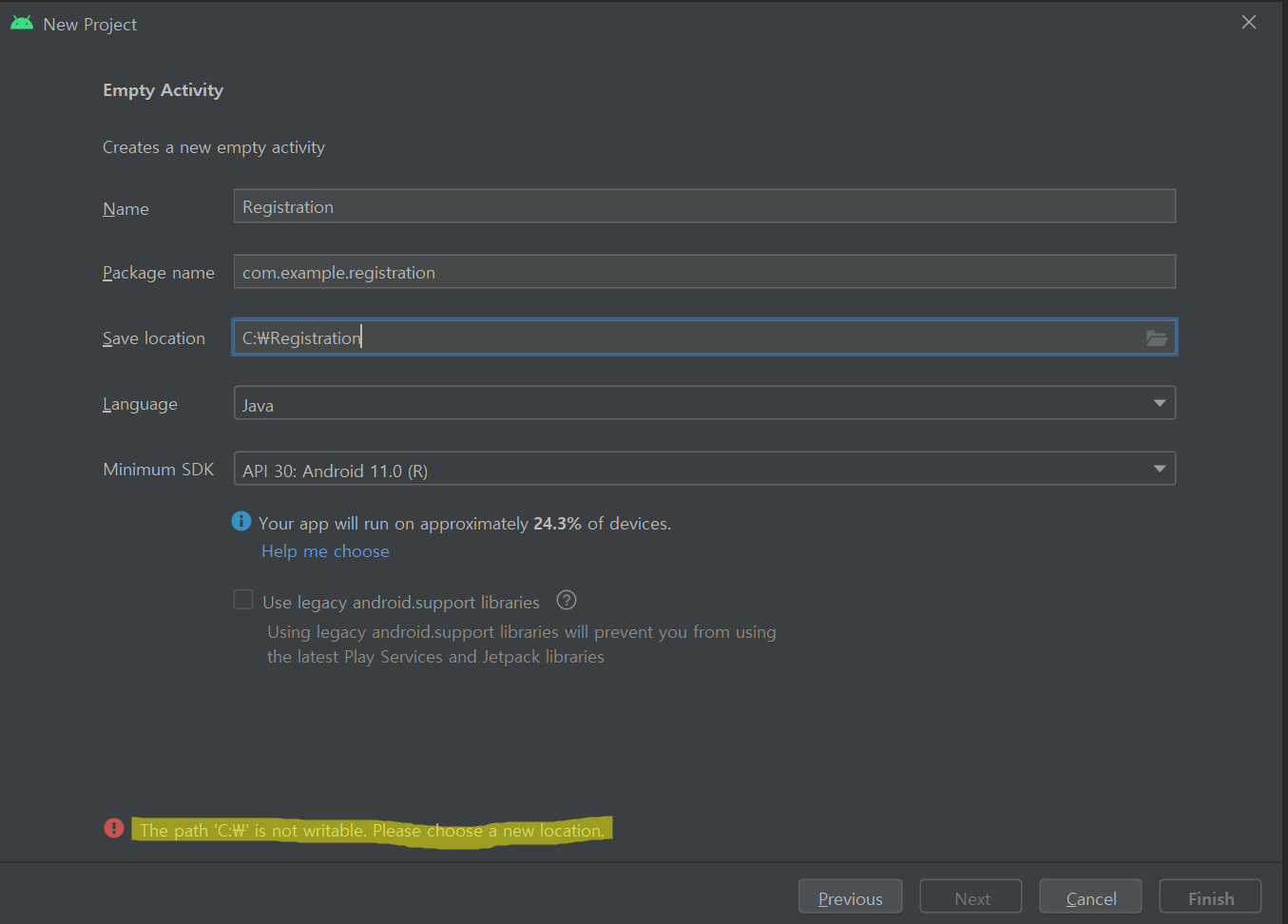Focus the Name field containing Registration
This screenshot has height=924, width=1288.
pyautogui.click(x=703, y=206)
